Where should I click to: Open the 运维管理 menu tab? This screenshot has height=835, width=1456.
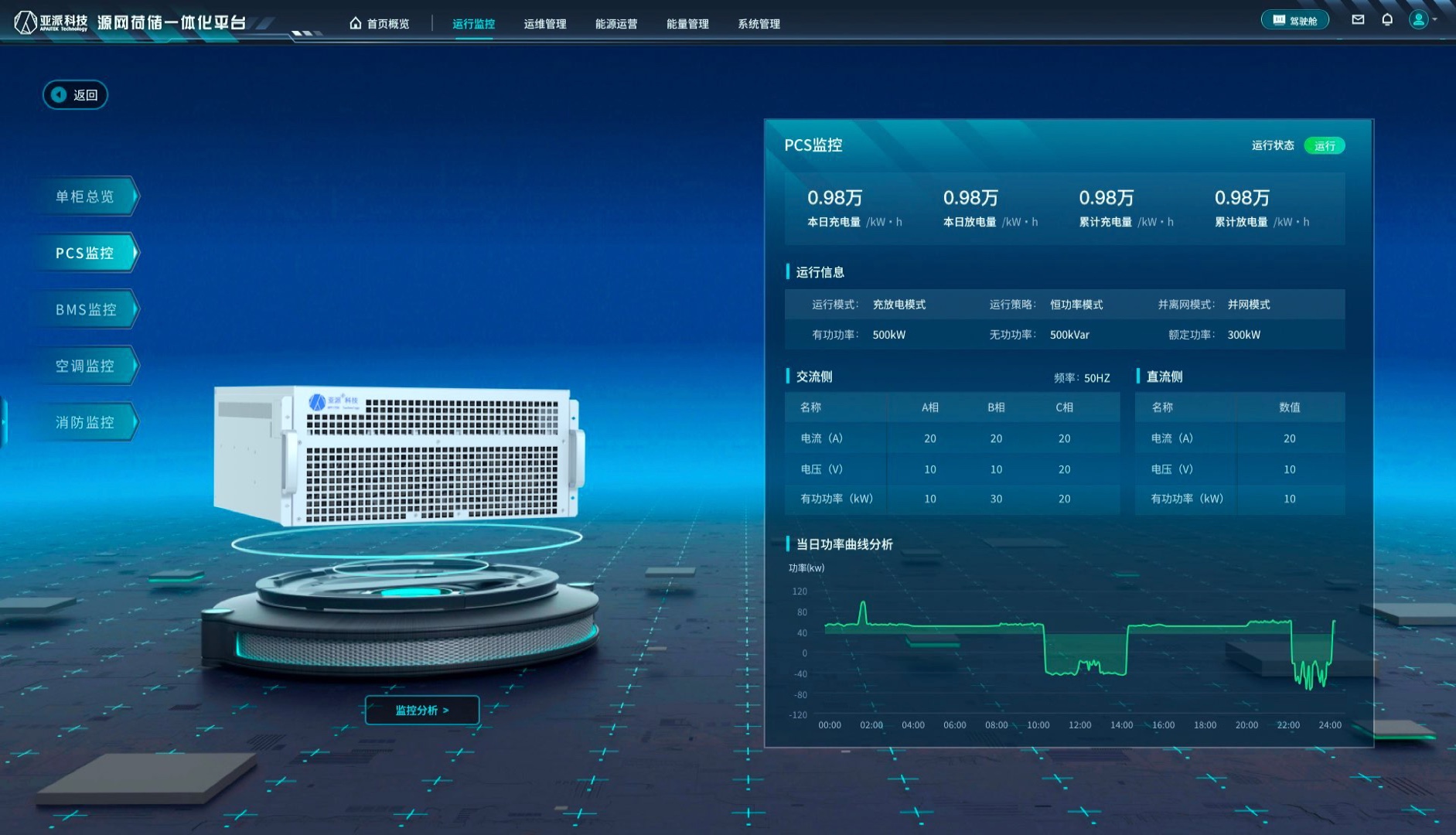click(545, 24)
